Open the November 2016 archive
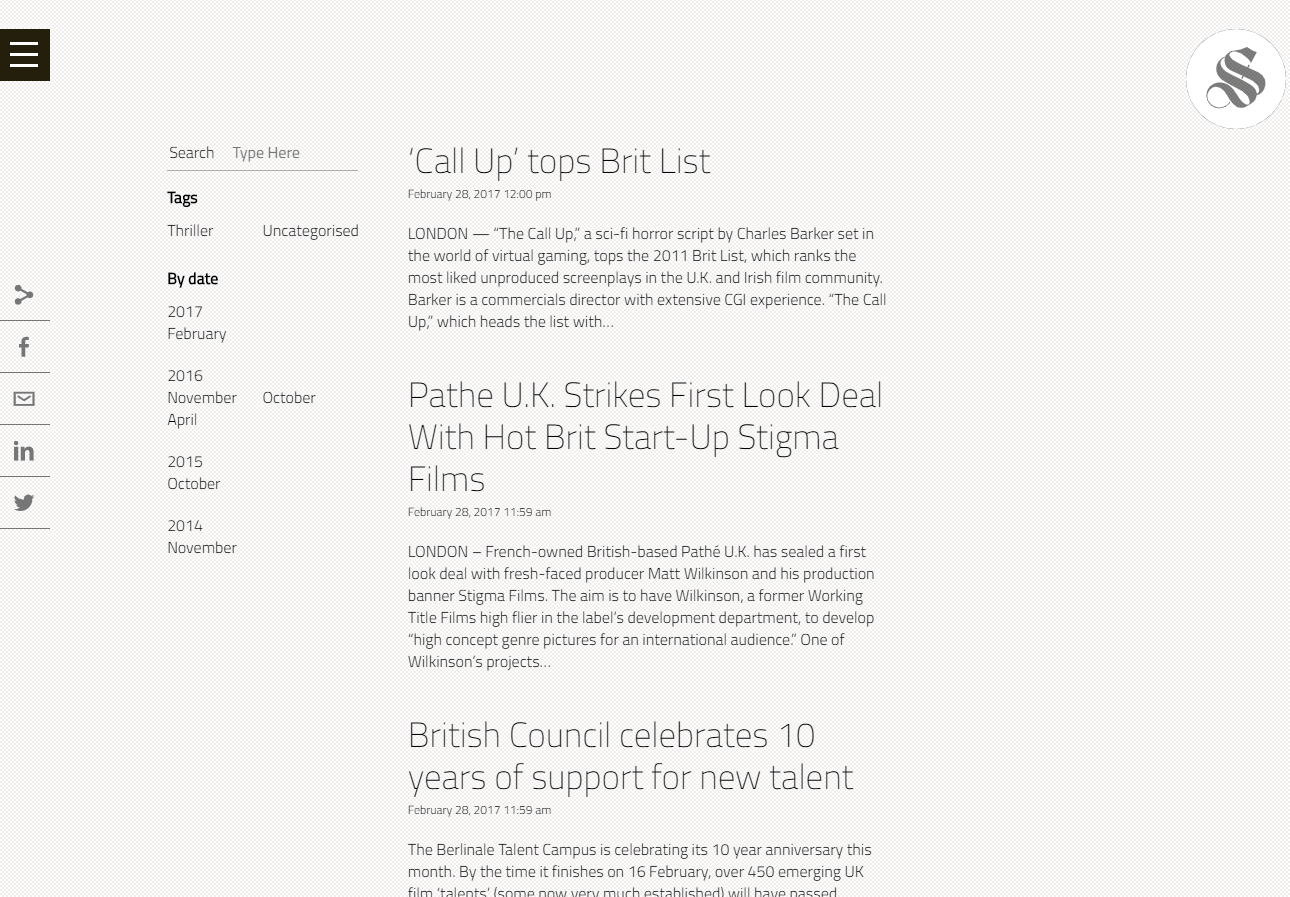The width and height of the screenshot is (1290, 897). tap(202, 398)
